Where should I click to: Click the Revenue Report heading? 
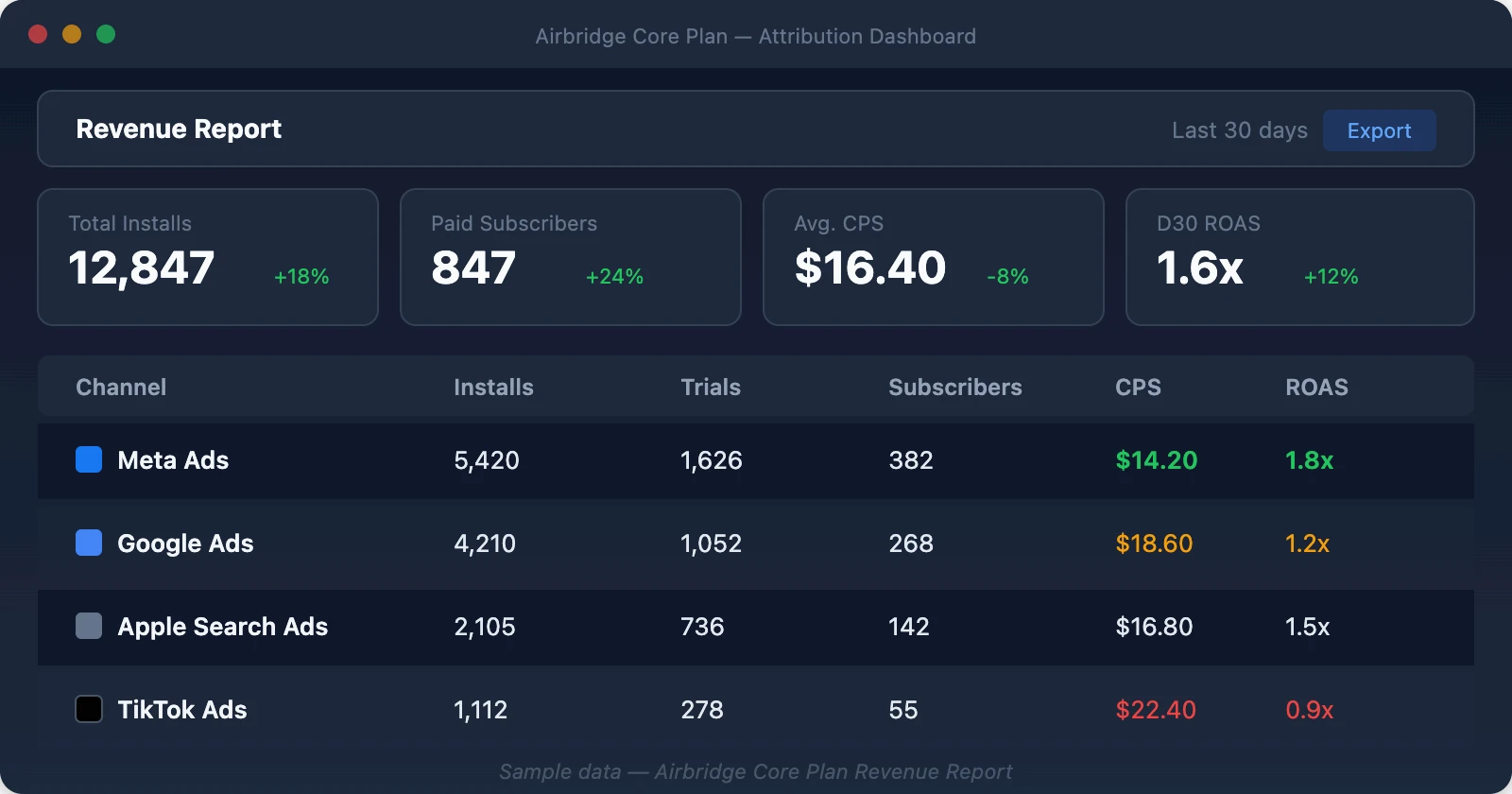(x=179, y=129)
